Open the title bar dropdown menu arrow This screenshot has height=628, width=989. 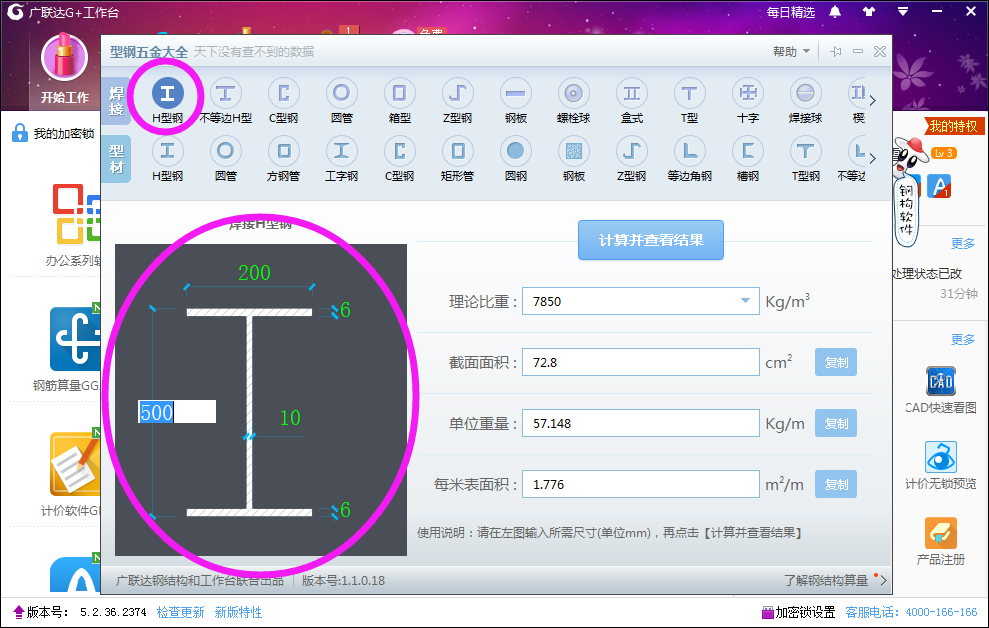point(903,12)
